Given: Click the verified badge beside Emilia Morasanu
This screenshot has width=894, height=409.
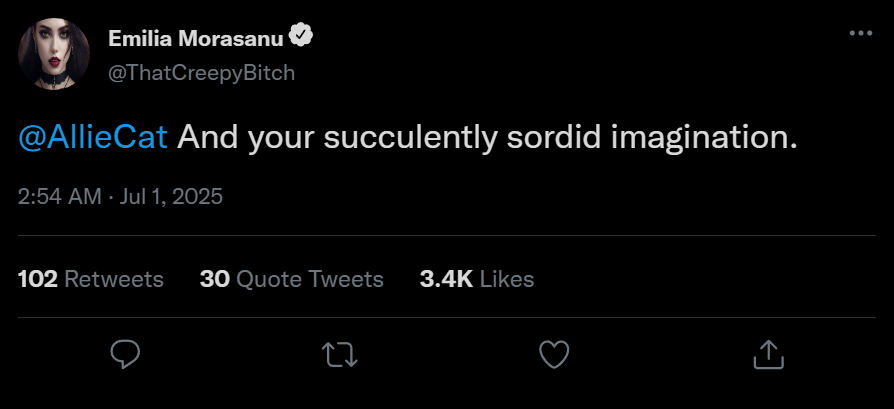Looking at the screenshot, I should (x=301, y=38).
